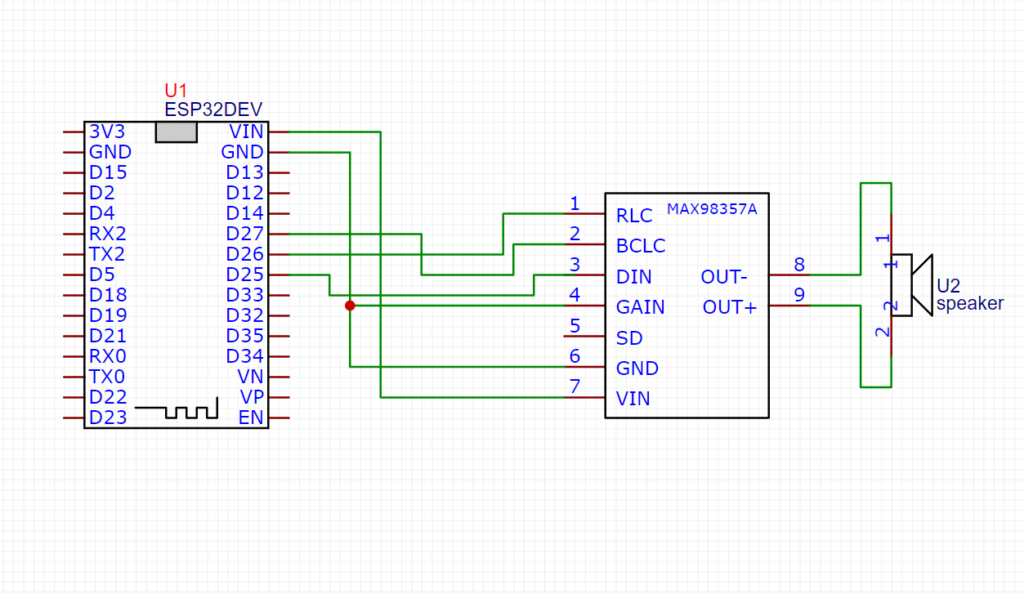Click the VIN pin on MAX98357A
Screen dimensions: 1024x594
[x=633, y=398]
